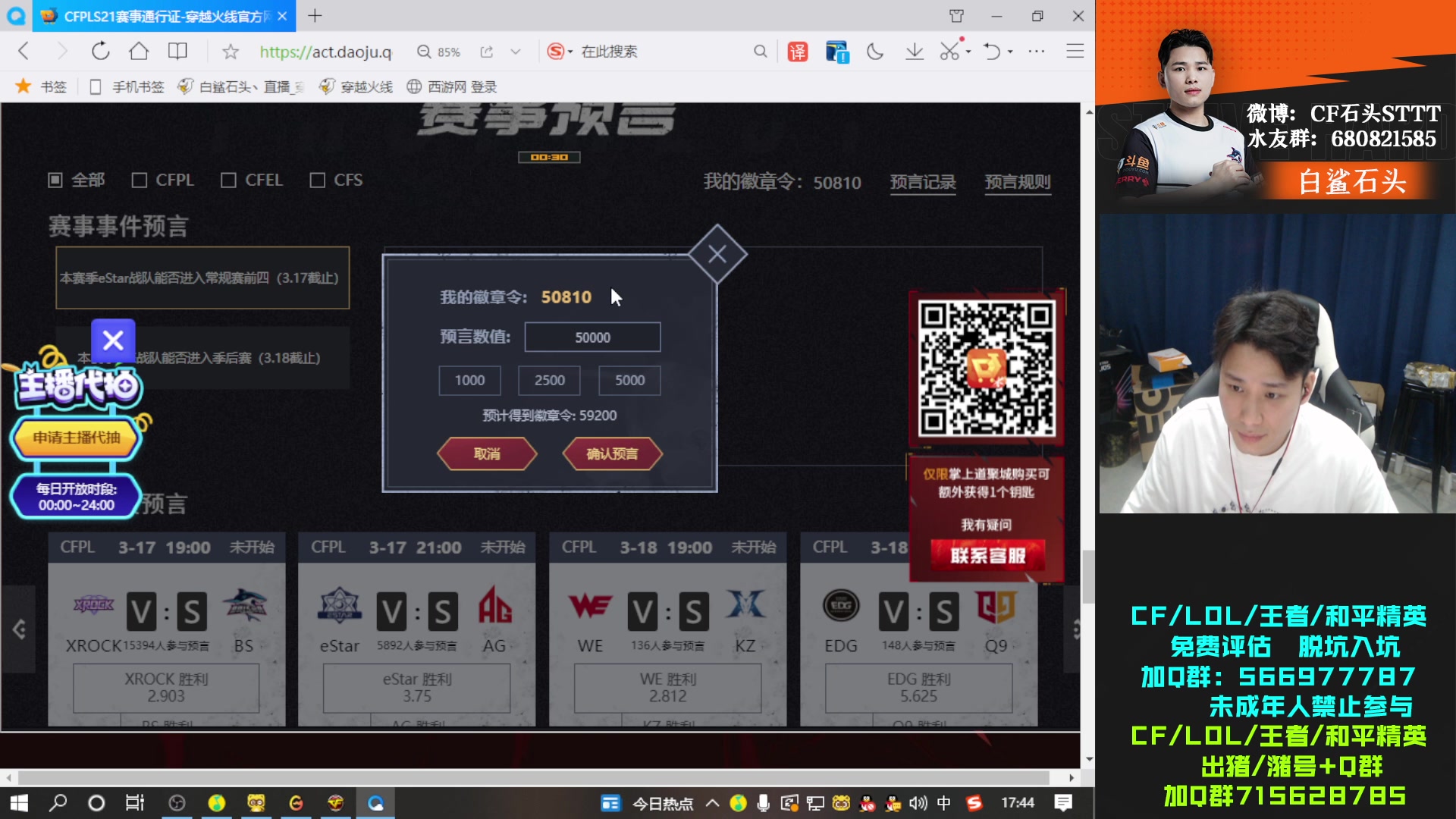Expand the address bar dropdown chevron
The height and width of the screenshot is (819, 1456).
coord(516,52)
